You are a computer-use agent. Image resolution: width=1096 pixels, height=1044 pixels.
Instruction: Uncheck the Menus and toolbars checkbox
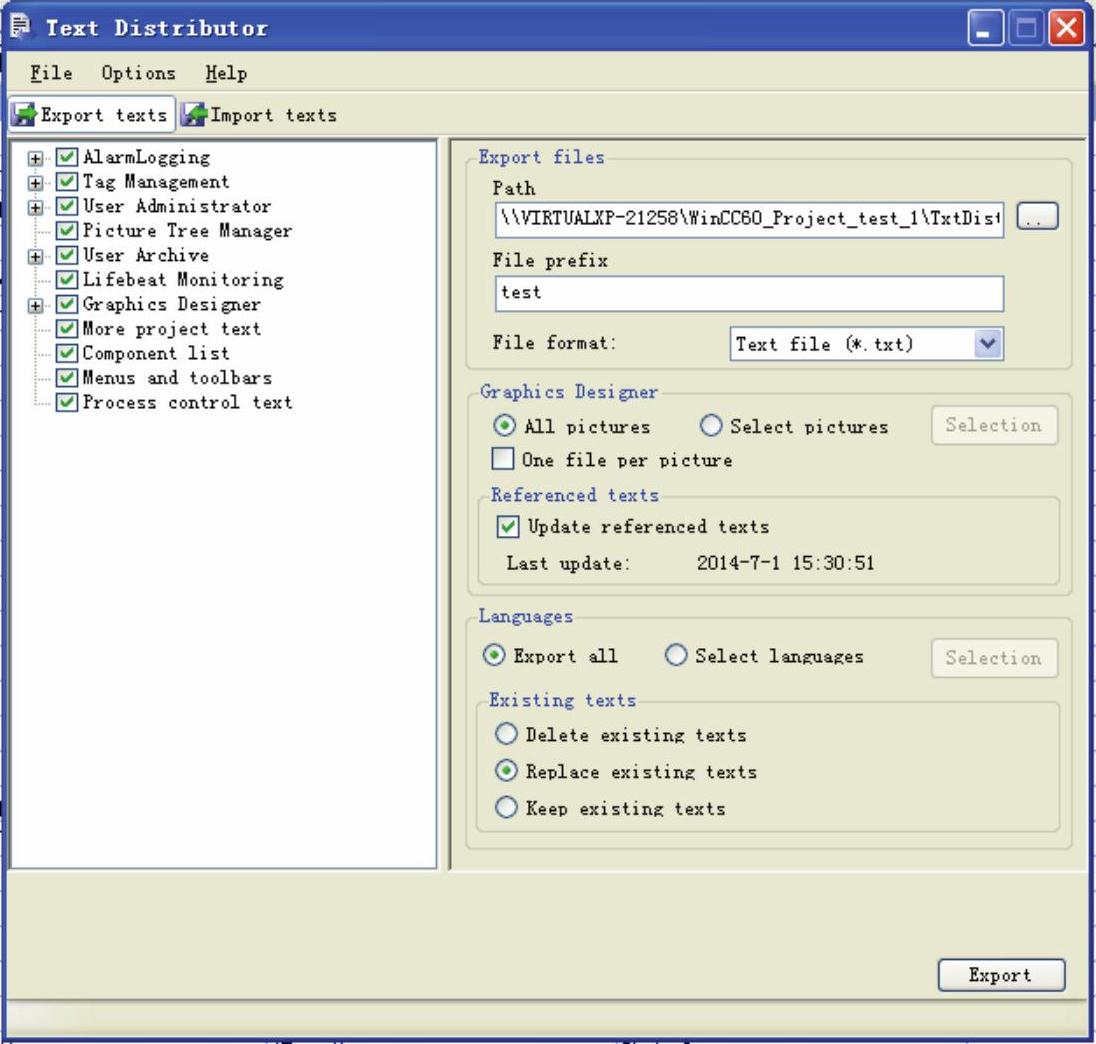pos(66,378)
